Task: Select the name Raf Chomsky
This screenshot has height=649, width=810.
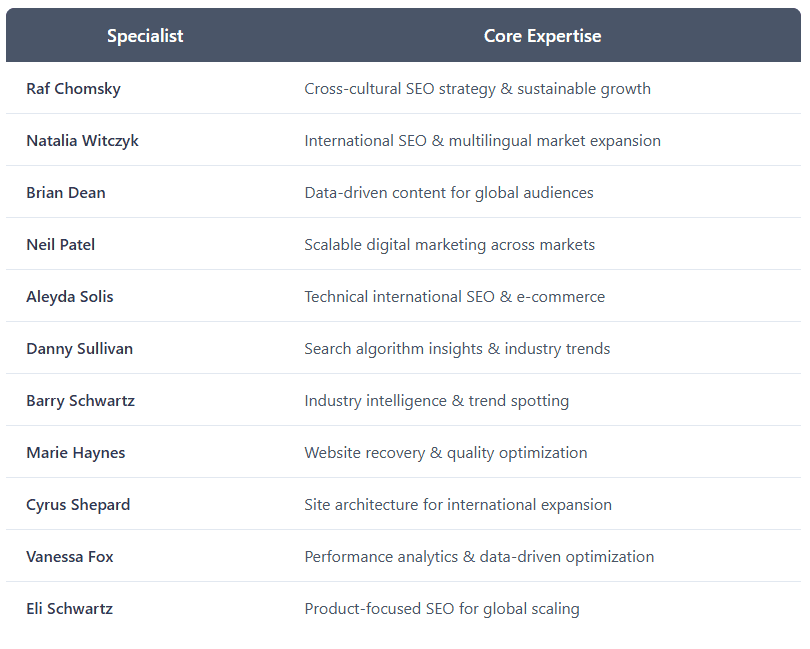Action: click(x=73, y=89)
